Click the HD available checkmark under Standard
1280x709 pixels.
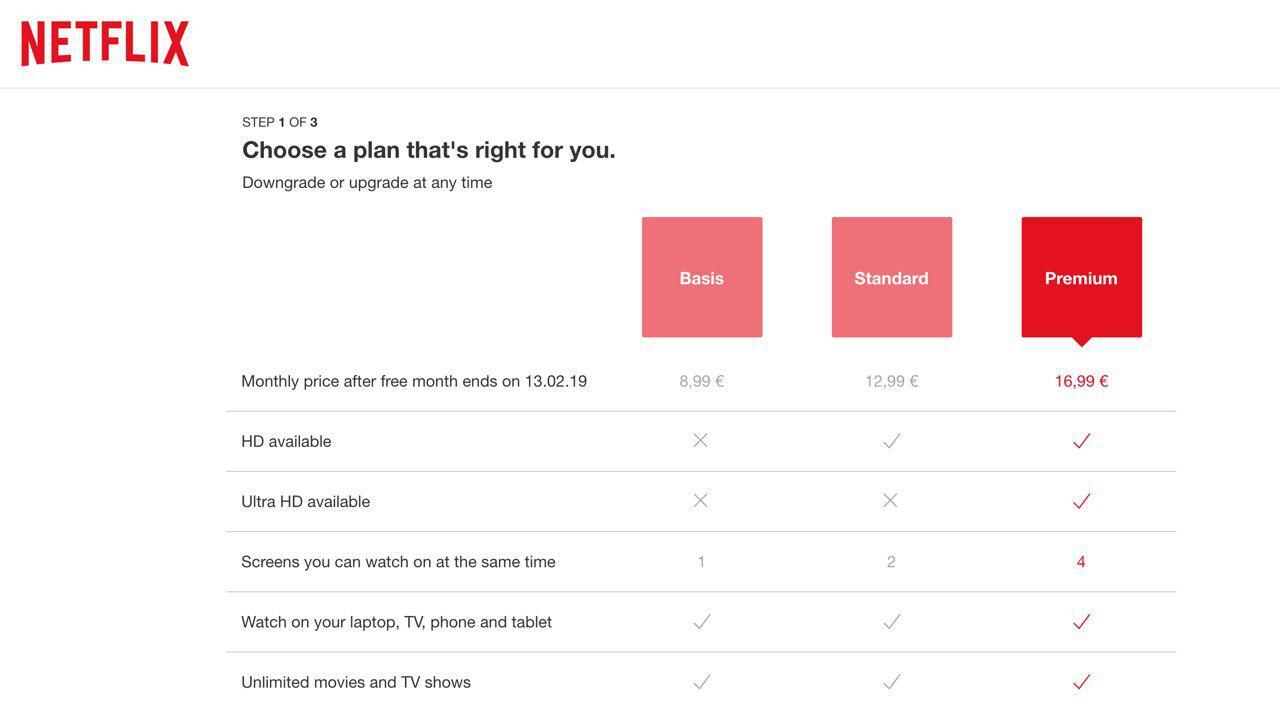[892, 441]
